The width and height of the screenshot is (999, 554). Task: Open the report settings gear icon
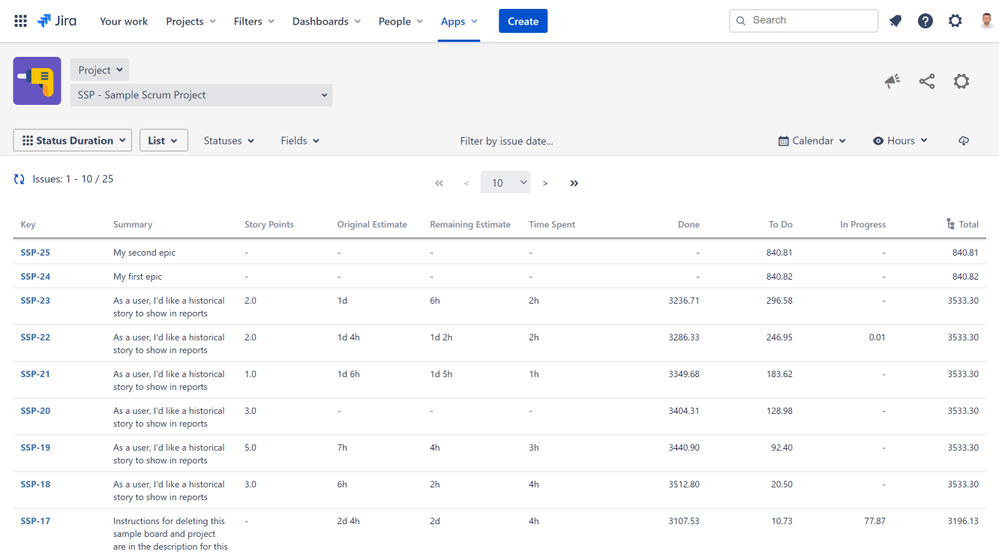(x=961, y=82)
